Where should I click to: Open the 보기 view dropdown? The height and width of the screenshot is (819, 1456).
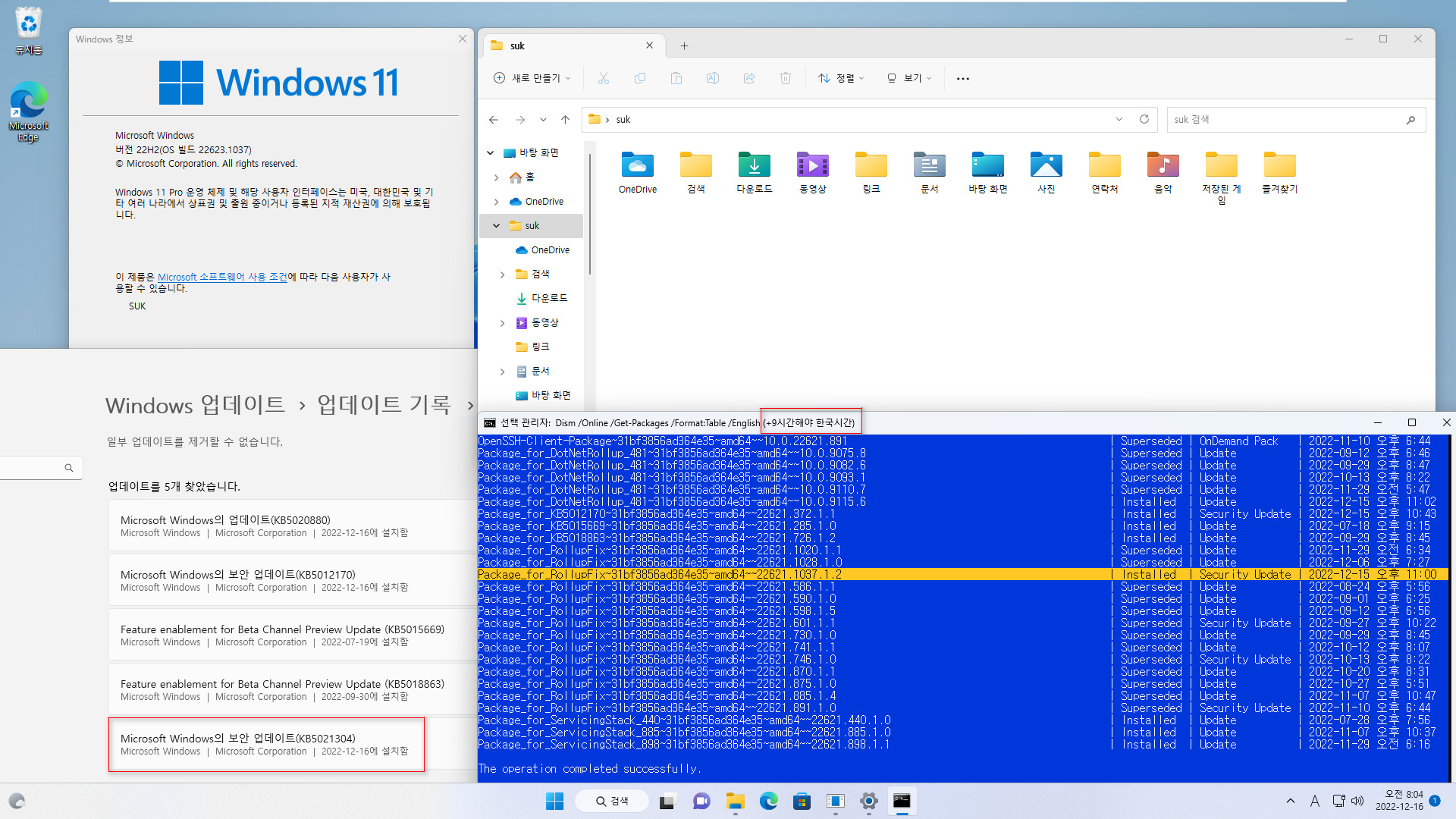(x=908, y=78)
